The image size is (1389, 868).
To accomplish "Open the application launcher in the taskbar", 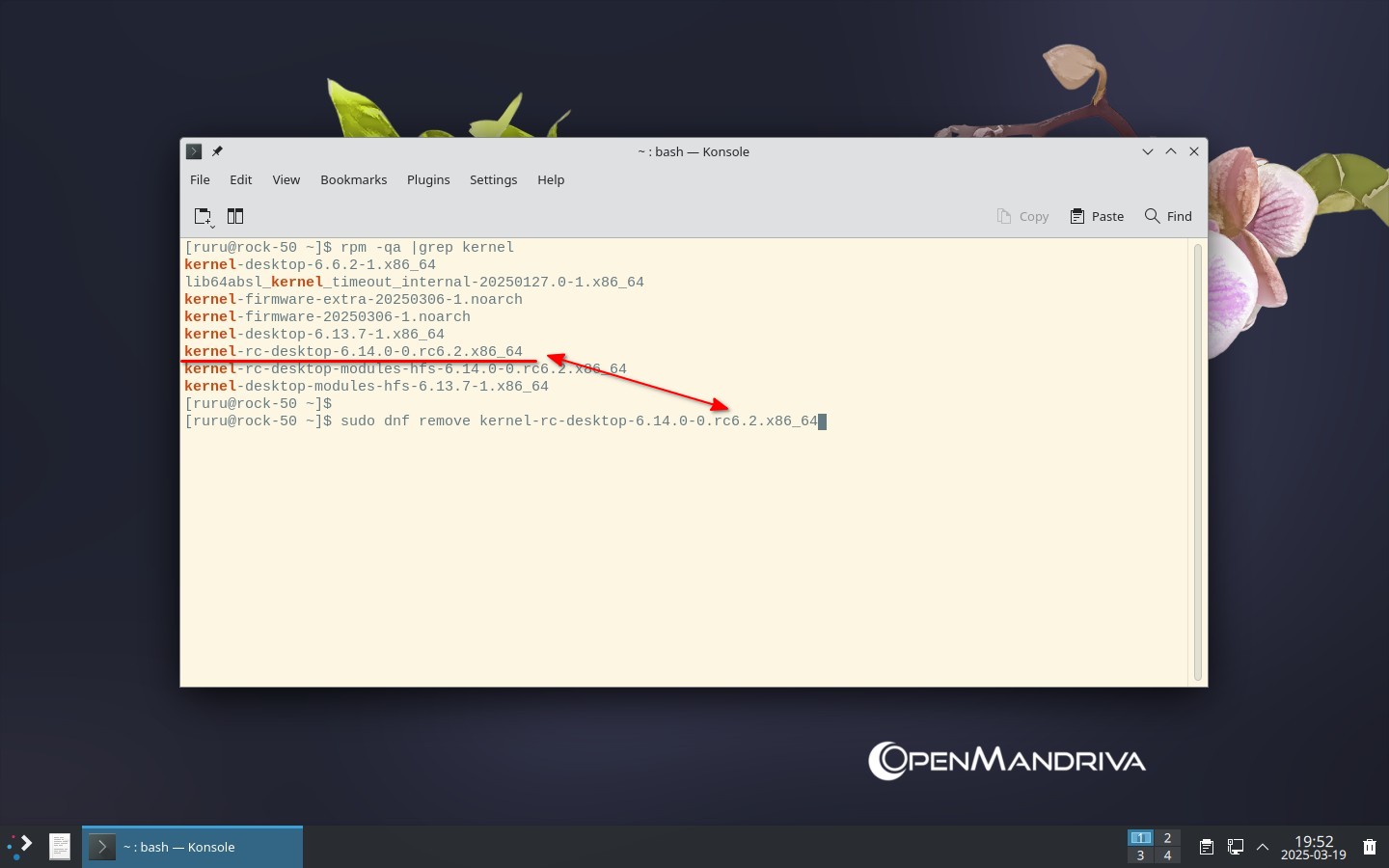I will 20,847.
